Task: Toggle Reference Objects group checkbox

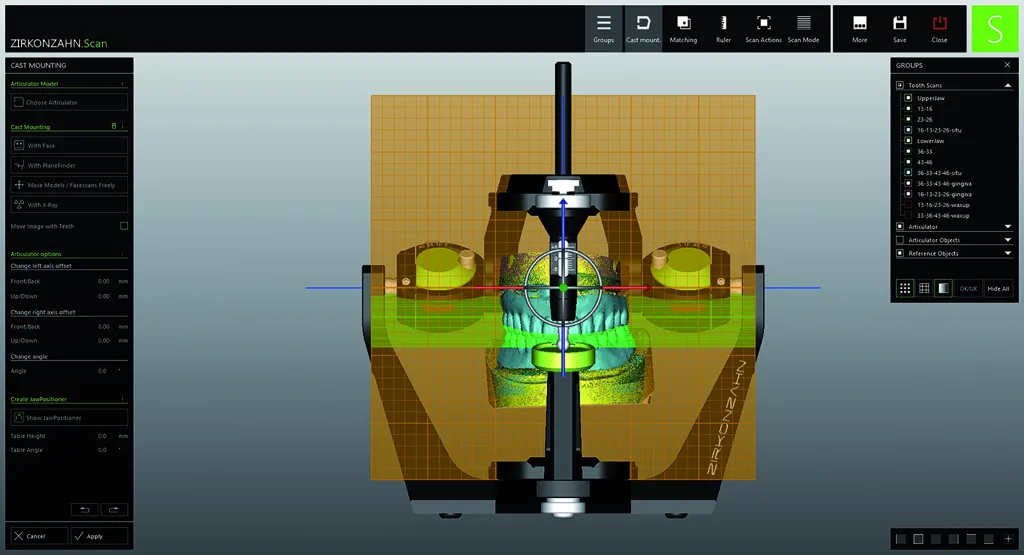Action: pos(900,253)
